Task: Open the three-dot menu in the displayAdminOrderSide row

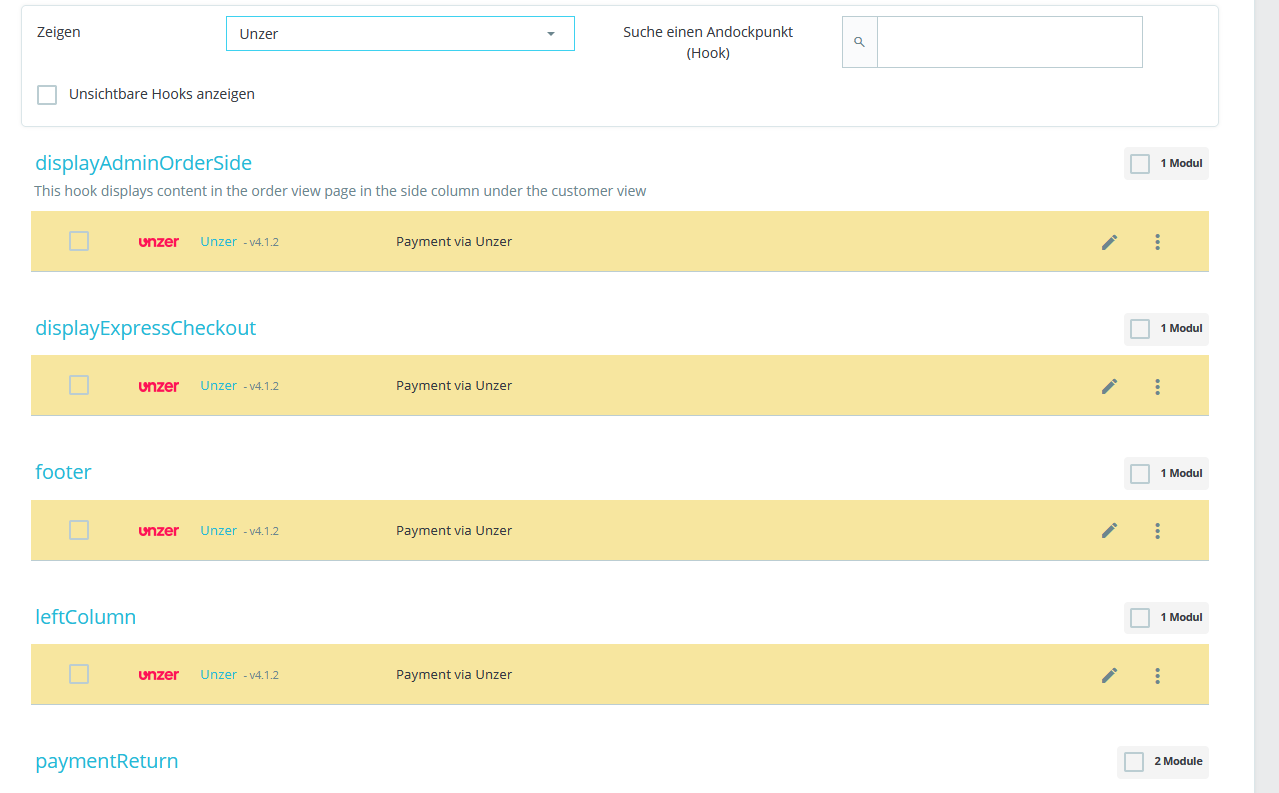Action: (x=1157, y=242)
